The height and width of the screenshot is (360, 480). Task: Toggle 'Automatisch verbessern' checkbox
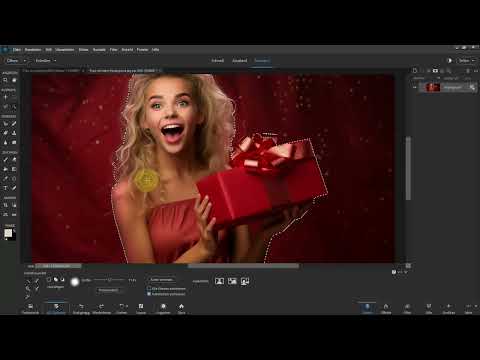(149, 294)
